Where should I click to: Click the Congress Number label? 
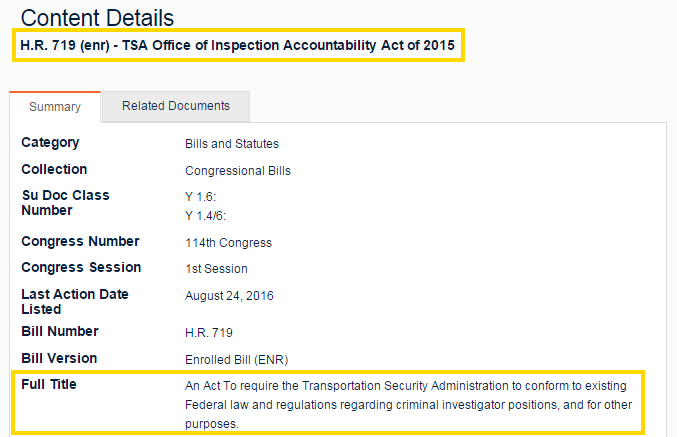[x=80, y=241]
